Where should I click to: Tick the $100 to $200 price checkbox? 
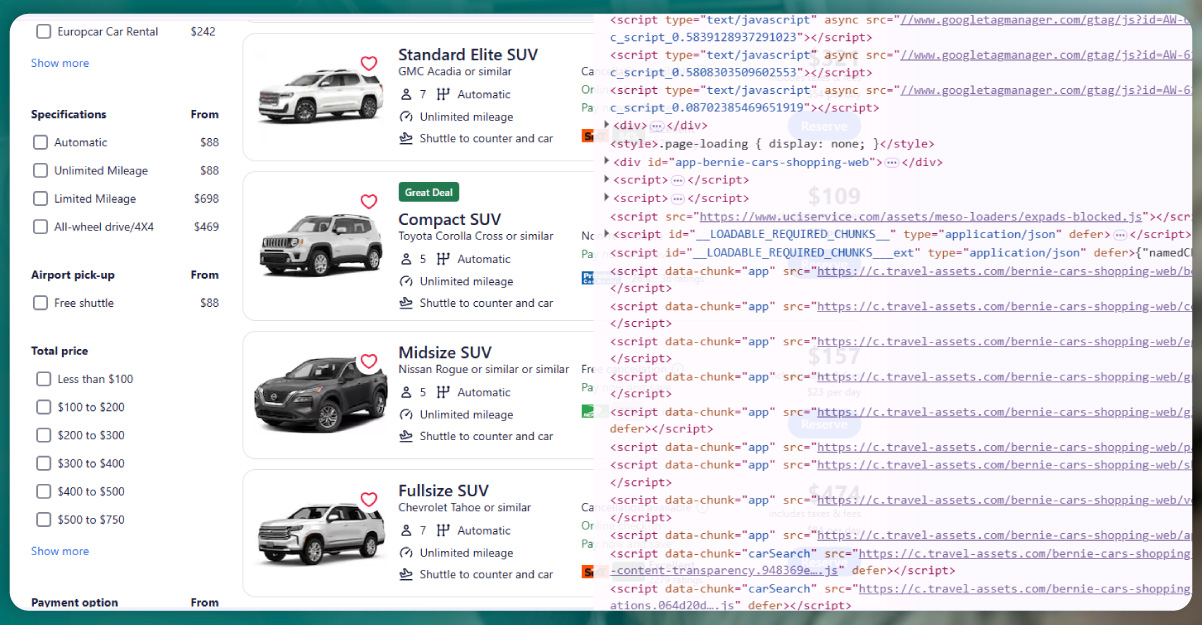click(44, 407)
